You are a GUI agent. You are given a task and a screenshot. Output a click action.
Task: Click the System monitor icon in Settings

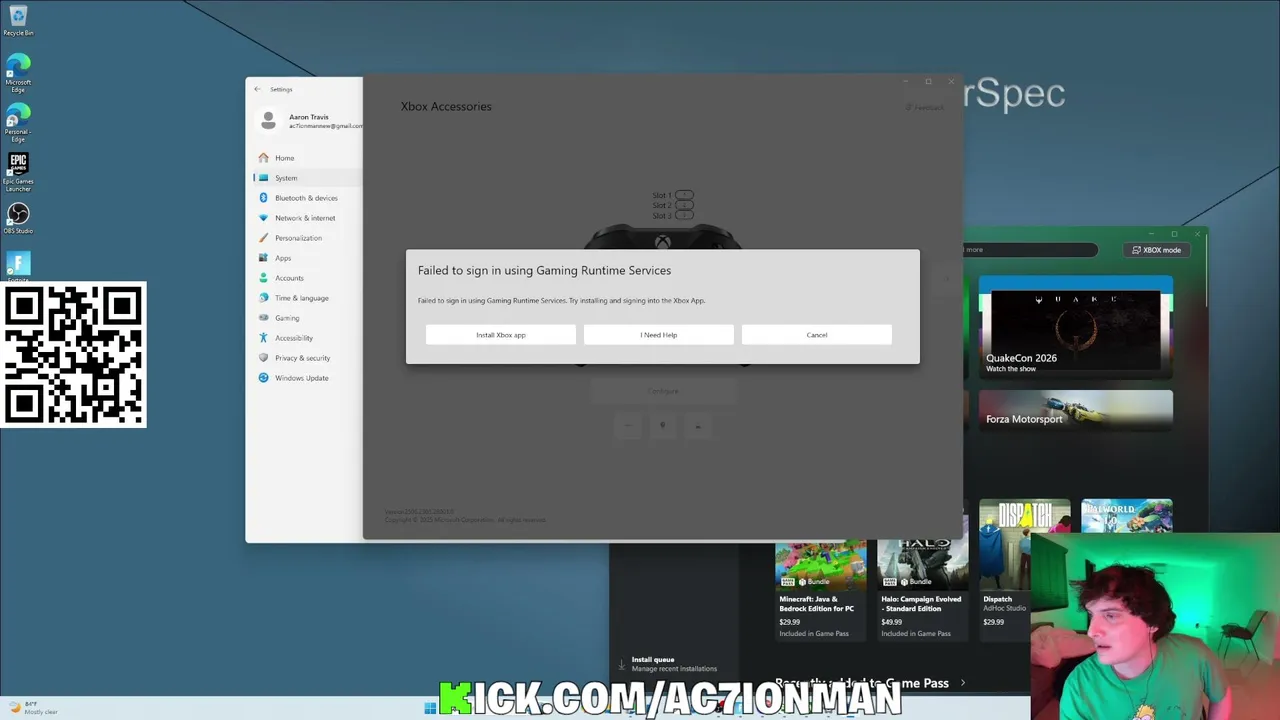click(x=264, y=178)
